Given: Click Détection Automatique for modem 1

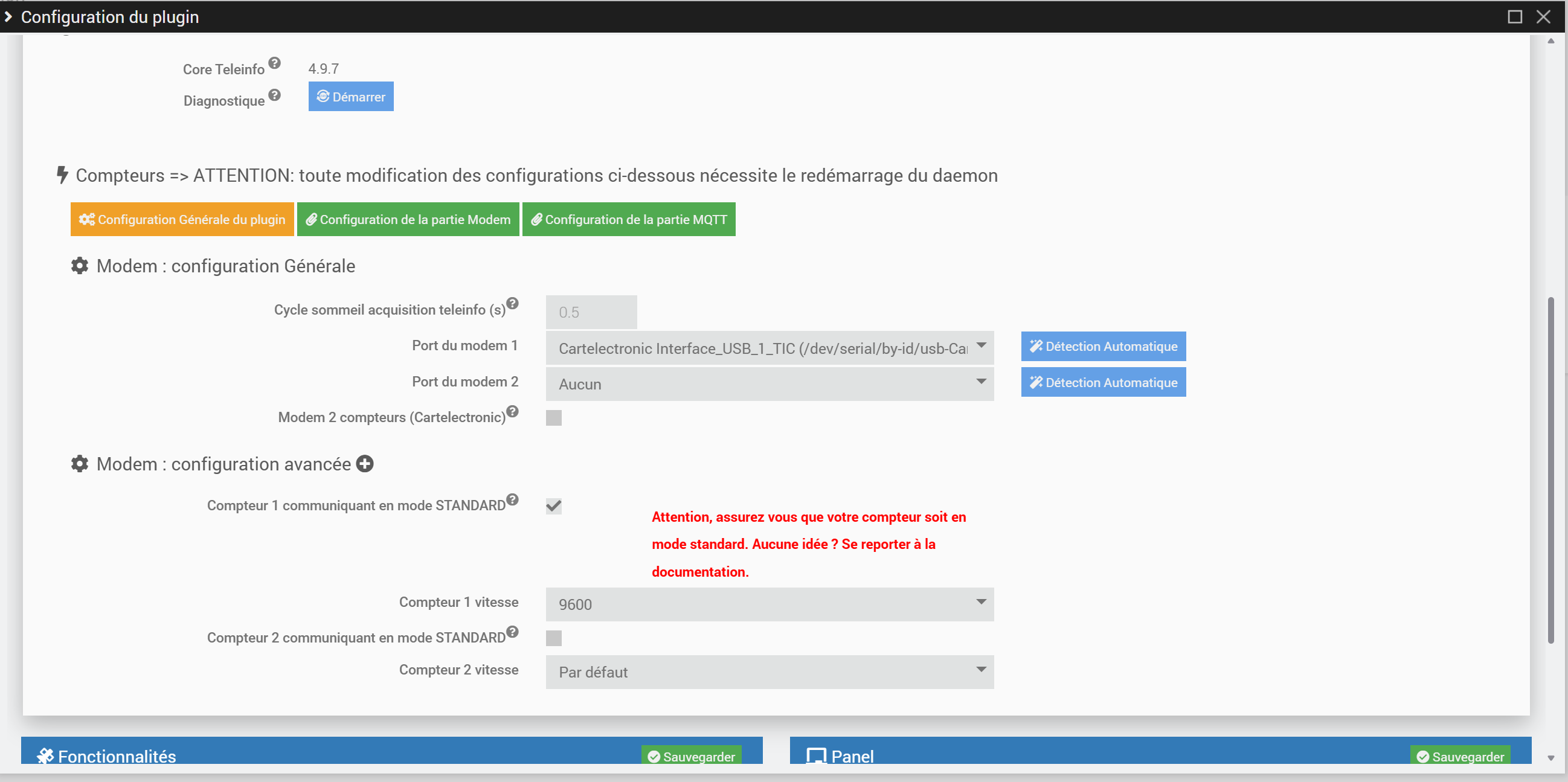Looking at the screenshot, I should click(1103, 346).
